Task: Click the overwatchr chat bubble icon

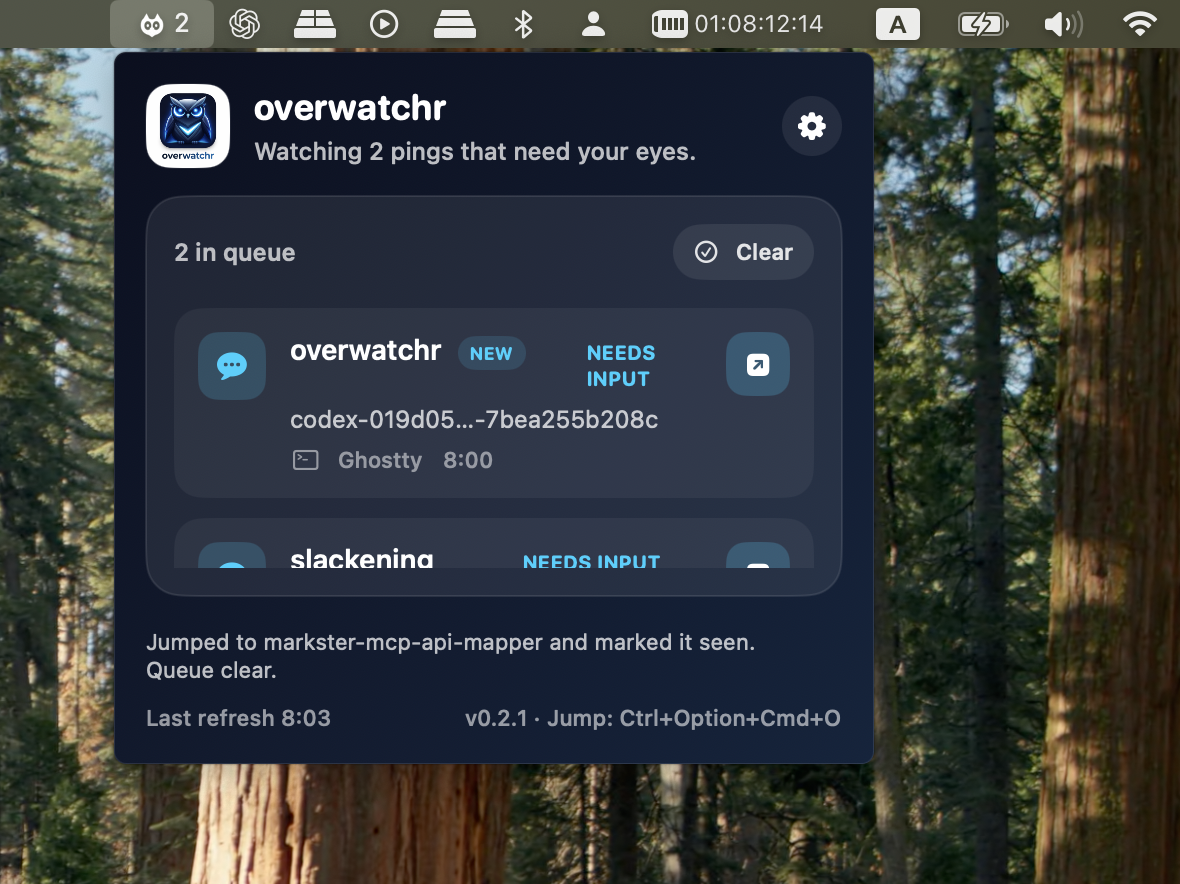Action: point(231,365)
